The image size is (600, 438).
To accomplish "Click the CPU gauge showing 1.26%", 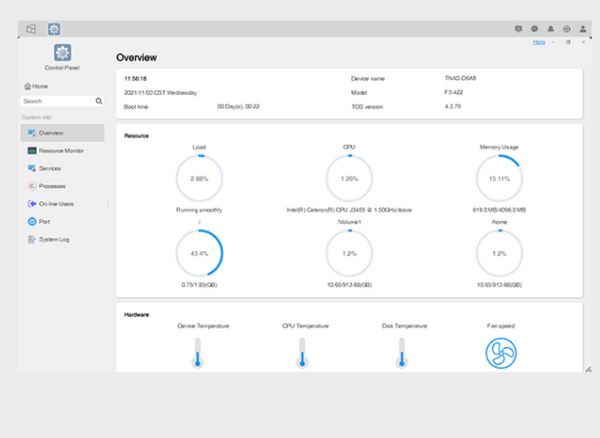I will [349, 178].
